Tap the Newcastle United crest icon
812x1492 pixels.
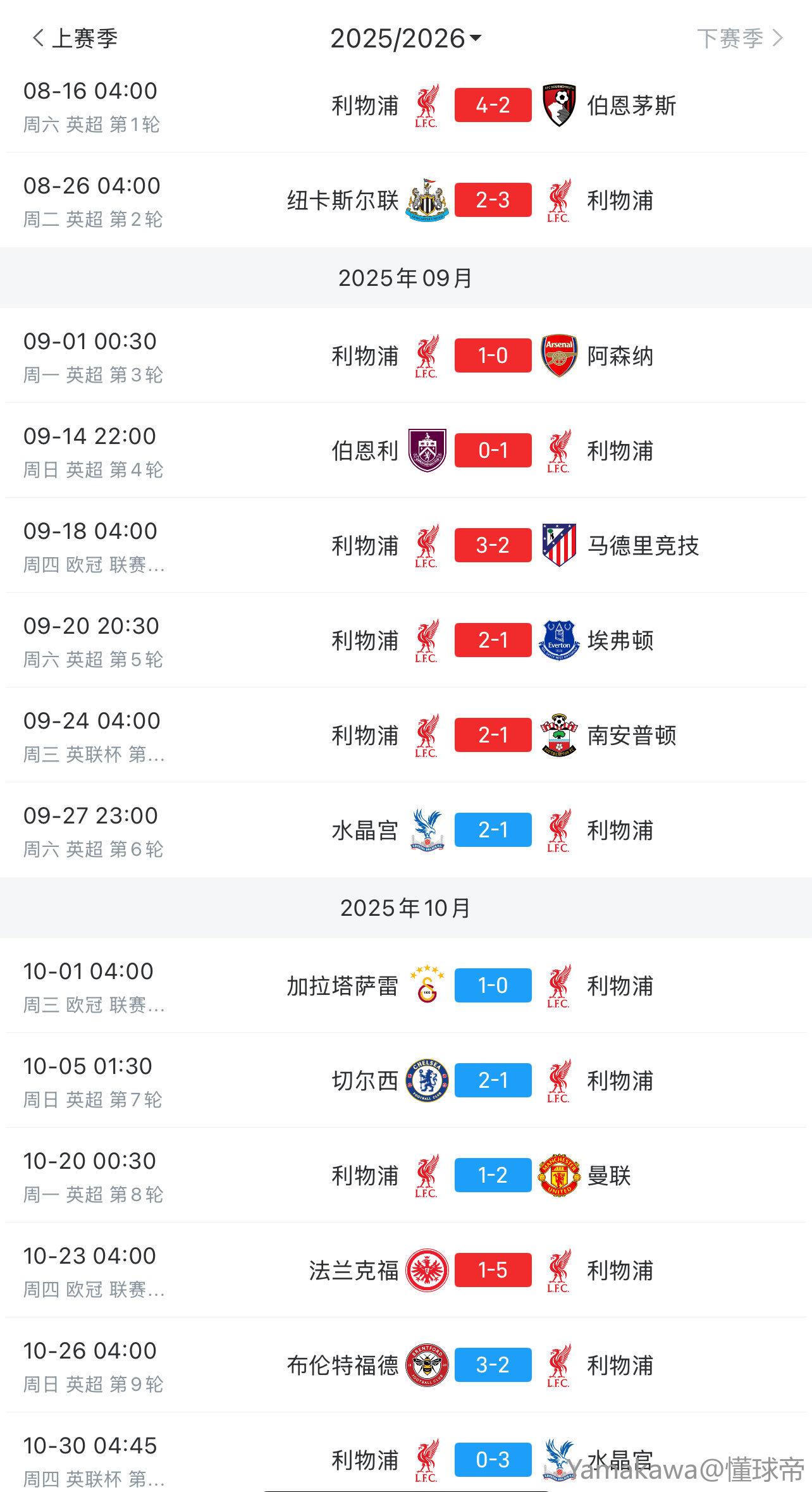tap(428, 200)
